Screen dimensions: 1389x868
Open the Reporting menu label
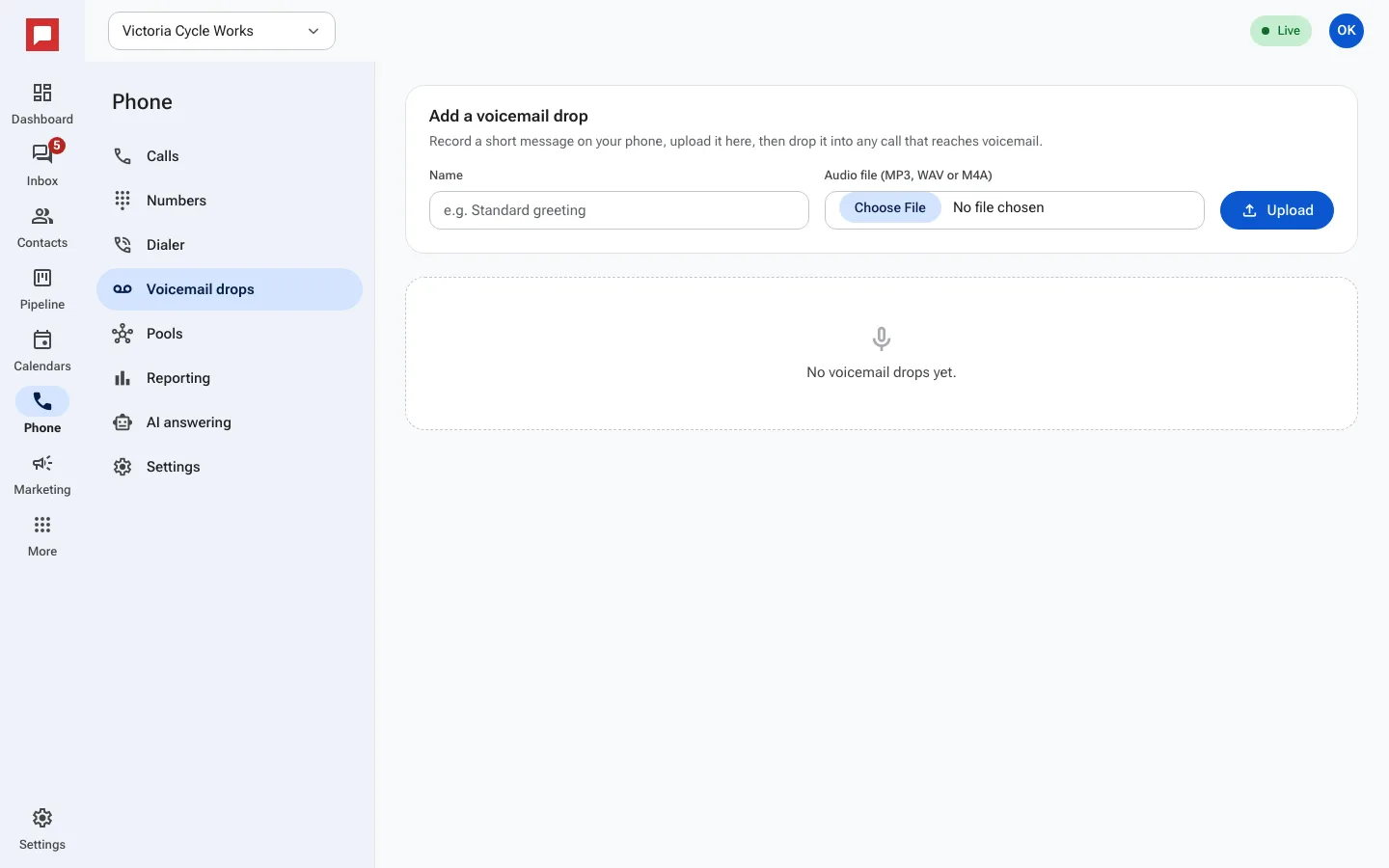[178, 378]
